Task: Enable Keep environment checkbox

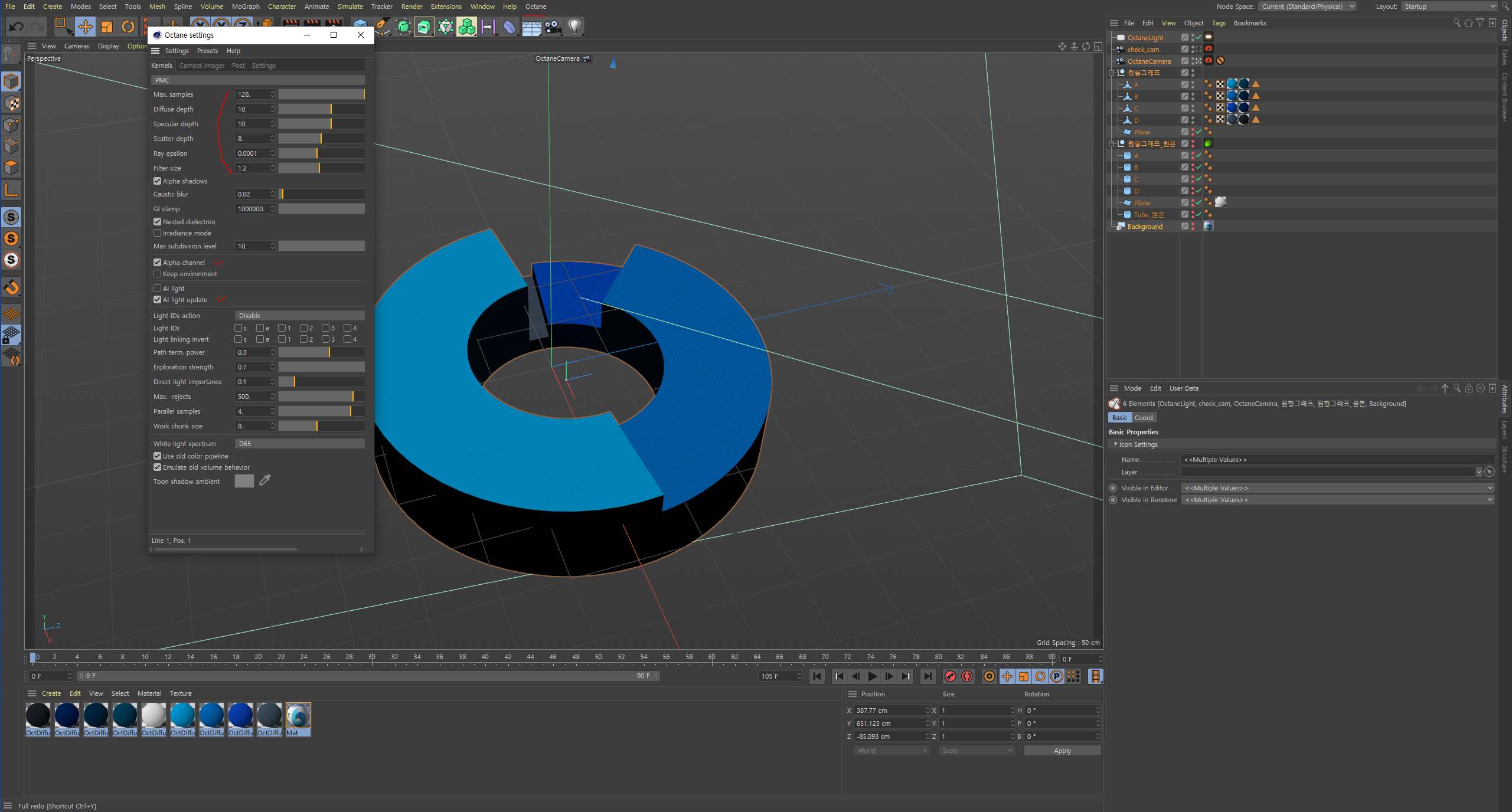Action: tap(157, 274)
